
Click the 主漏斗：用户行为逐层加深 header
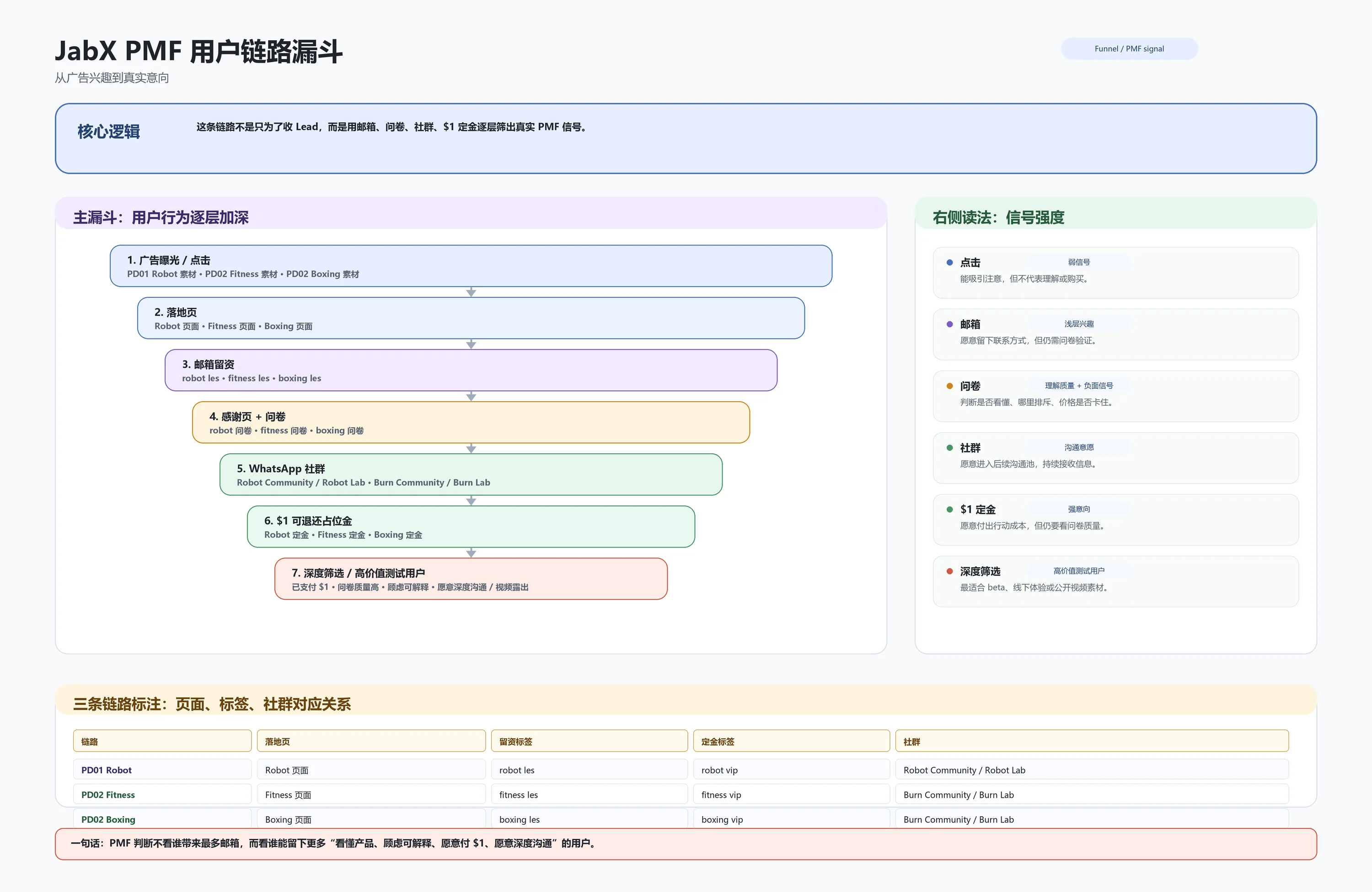471,213
